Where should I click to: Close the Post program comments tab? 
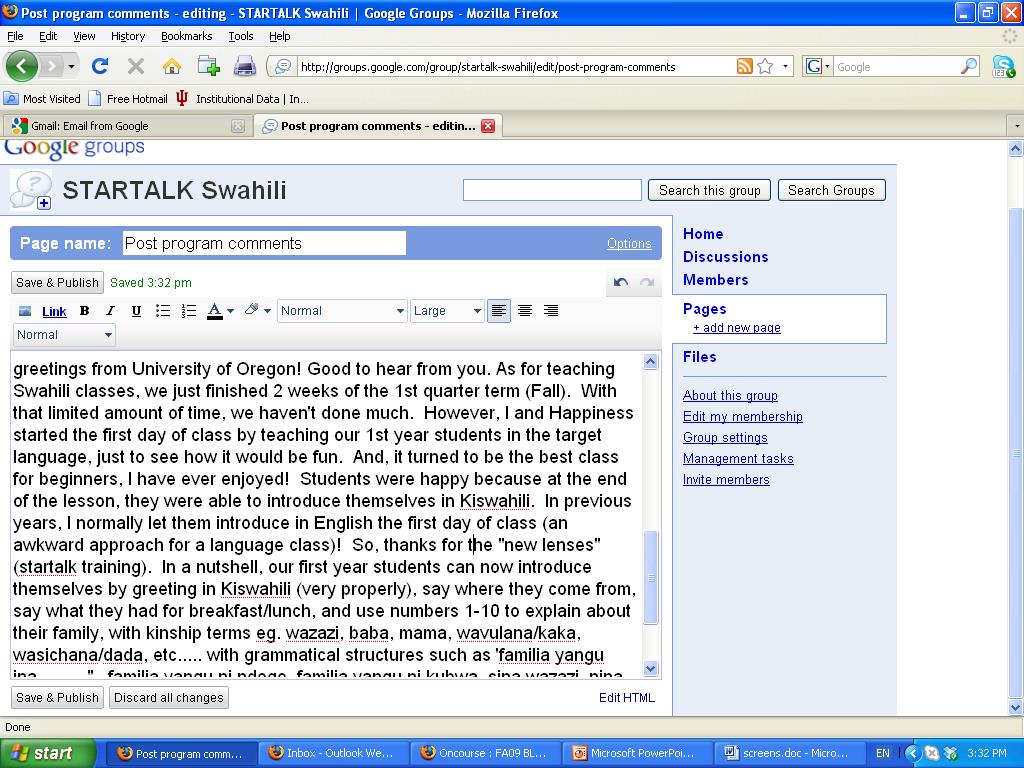point(488,126)
